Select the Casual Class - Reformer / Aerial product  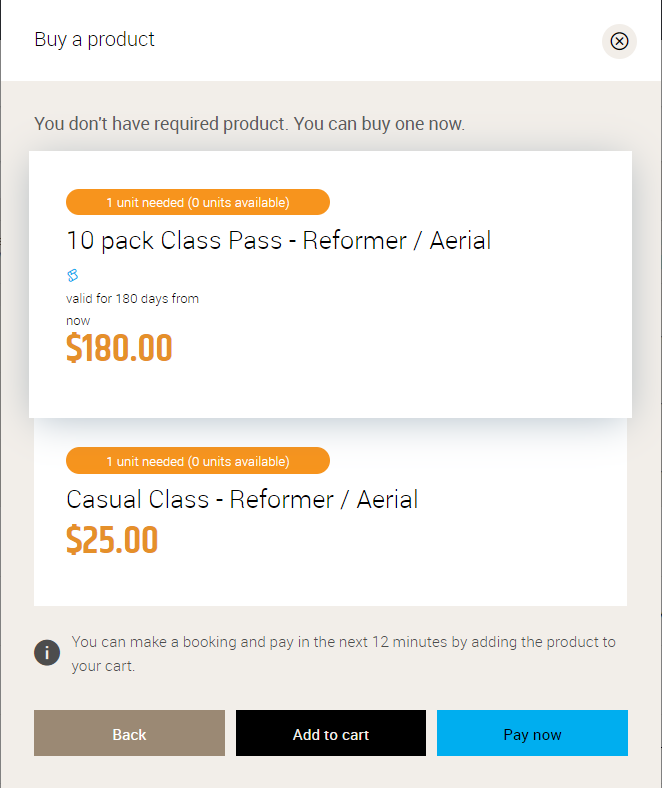242,499
